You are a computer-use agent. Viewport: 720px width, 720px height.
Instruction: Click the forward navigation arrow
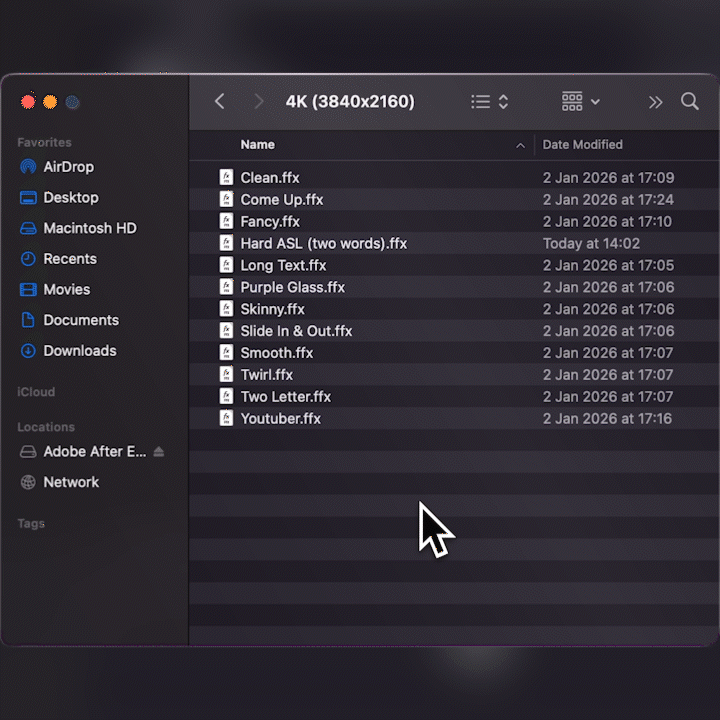pos(259,102)
